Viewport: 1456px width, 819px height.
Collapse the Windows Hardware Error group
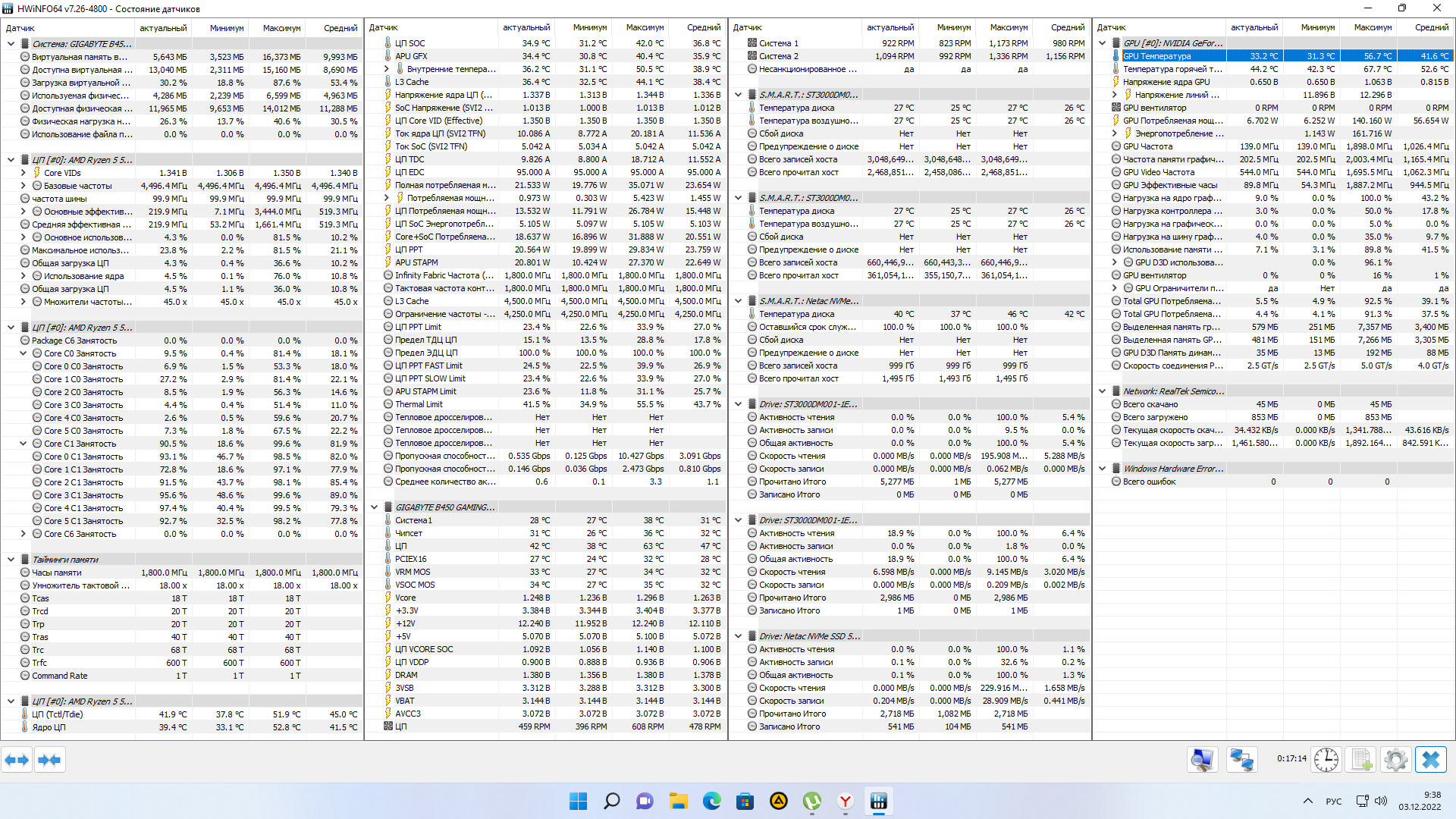pos(1103,469)
